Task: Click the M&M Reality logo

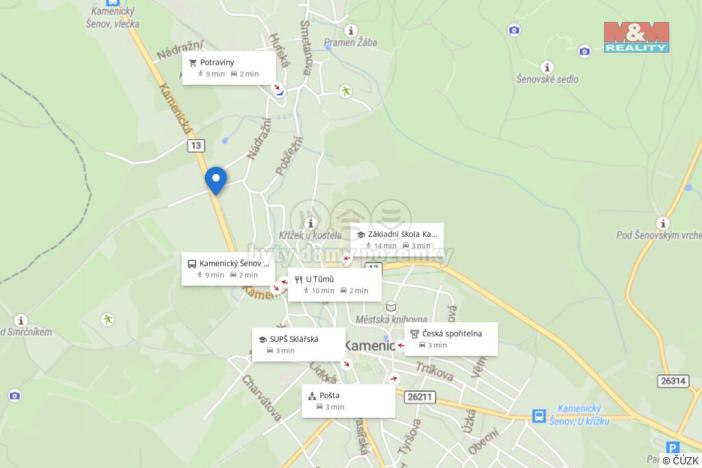Action: (x=636, y=37)
